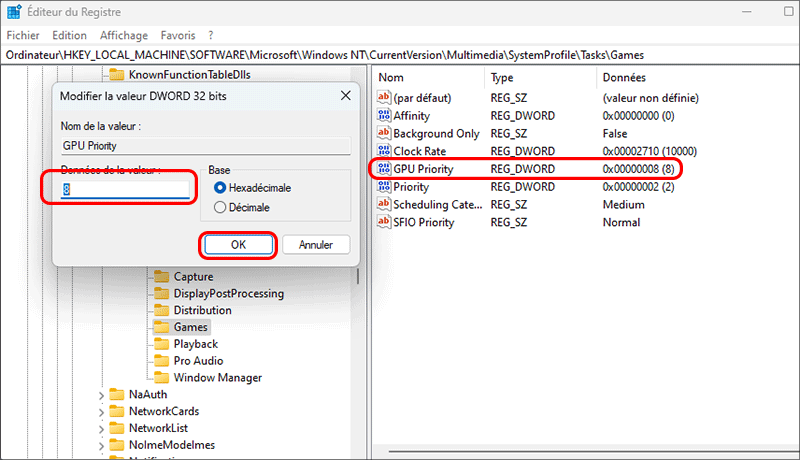Select the Window Manager key label
Screen dimensions: 800x460
[218, 377]
